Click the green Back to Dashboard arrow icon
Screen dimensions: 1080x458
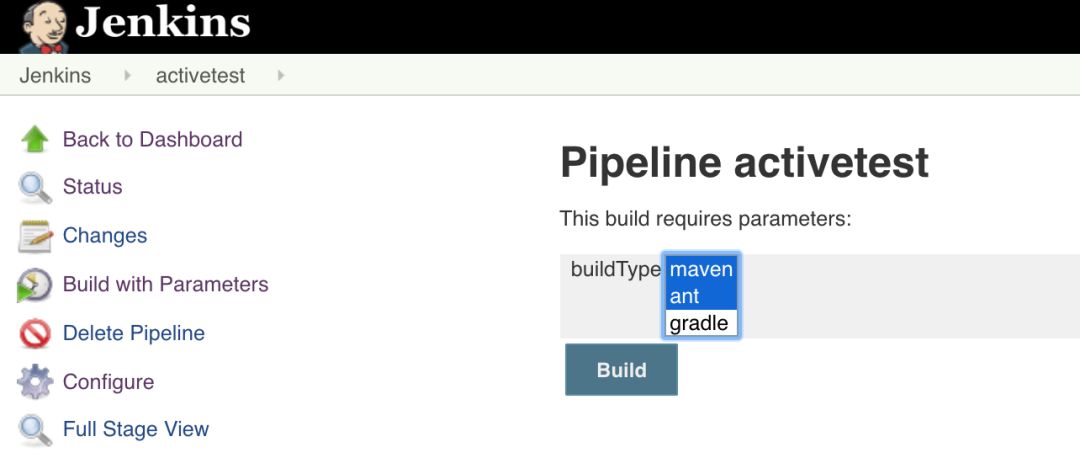[35, 140]
